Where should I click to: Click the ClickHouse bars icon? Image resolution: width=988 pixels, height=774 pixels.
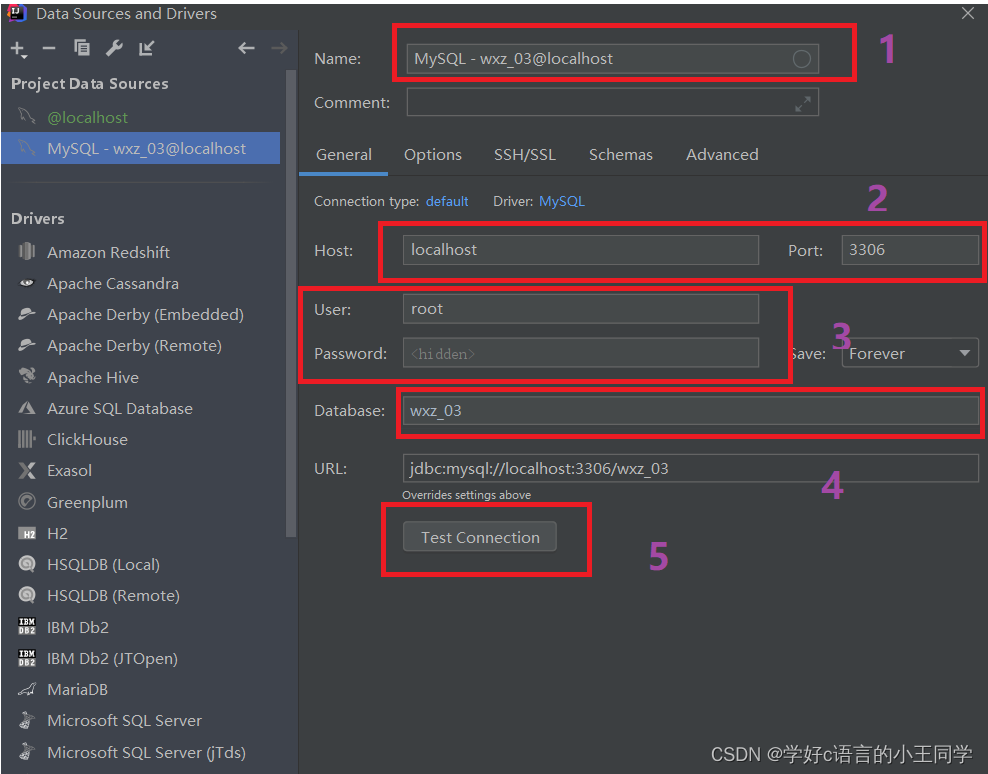pyautogui.click(x=26, y=439)
